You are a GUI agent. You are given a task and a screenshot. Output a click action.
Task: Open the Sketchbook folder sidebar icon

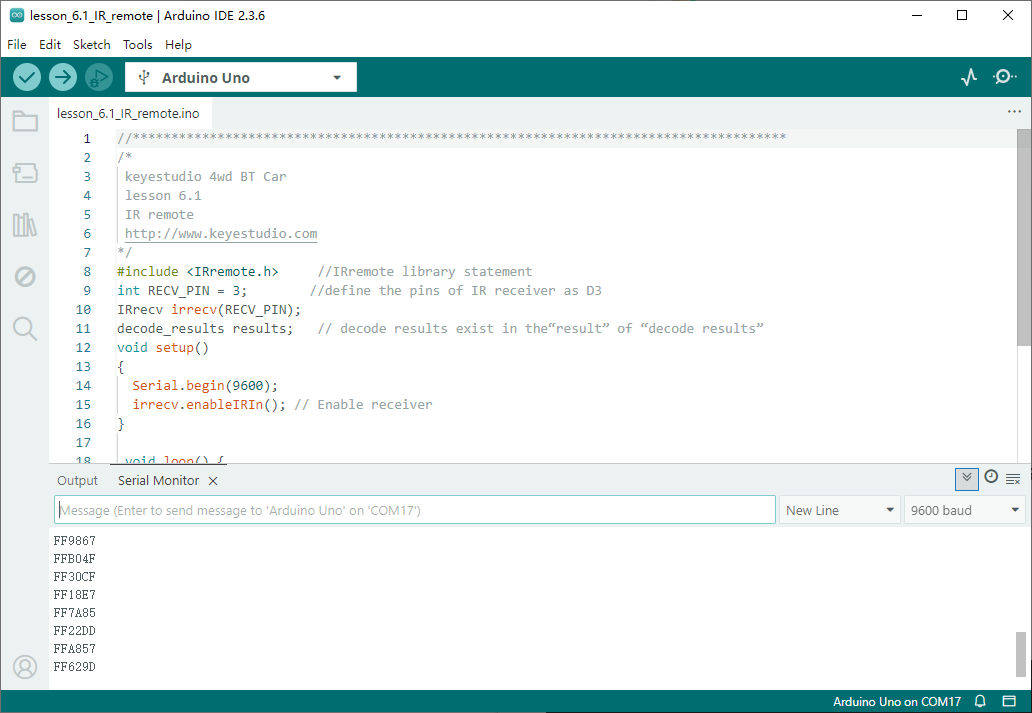[25, 121]
